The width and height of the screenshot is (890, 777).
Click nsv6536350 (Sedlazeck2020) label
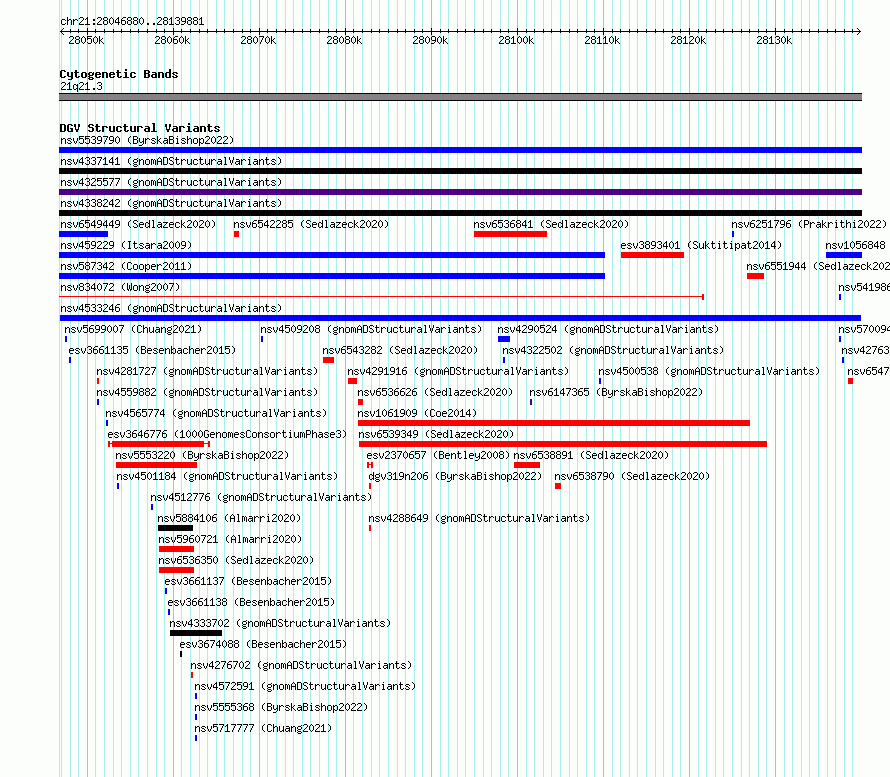click(x=236, y=560)
